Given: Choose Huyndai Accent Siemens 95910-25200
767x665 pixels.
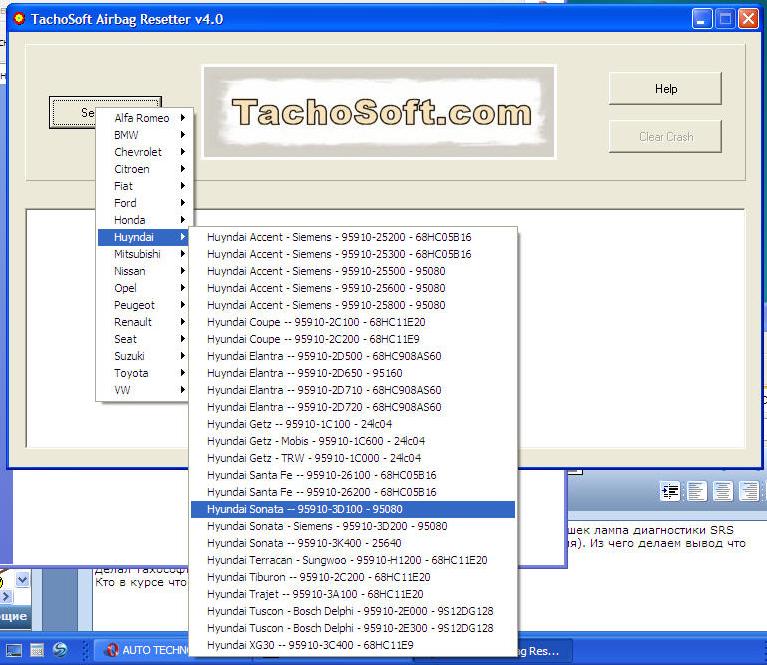Looking at the screenshot, I should (353, 237).
